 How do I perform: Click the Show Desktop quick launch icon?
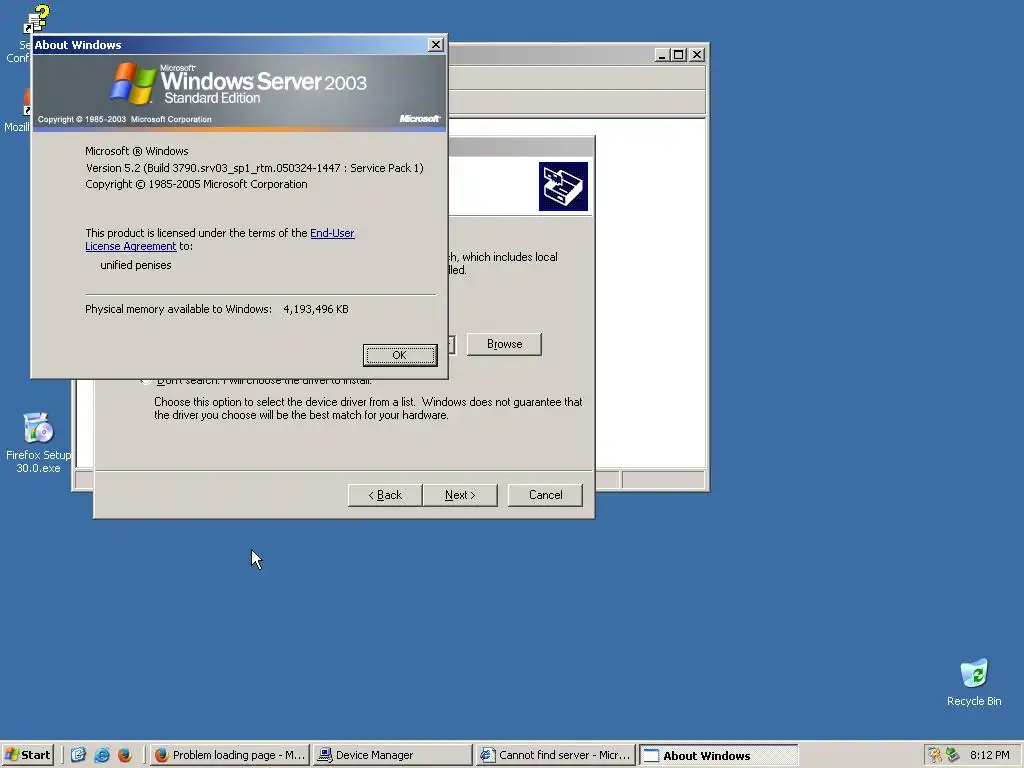78,755
